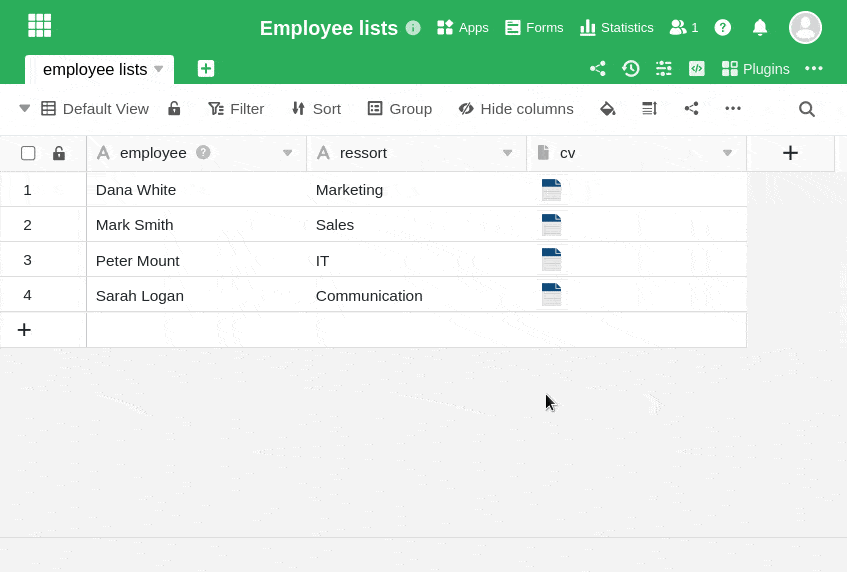Open the help question mark icon
The height and width of the screenshot is (572, 847).
pos(722,27)
